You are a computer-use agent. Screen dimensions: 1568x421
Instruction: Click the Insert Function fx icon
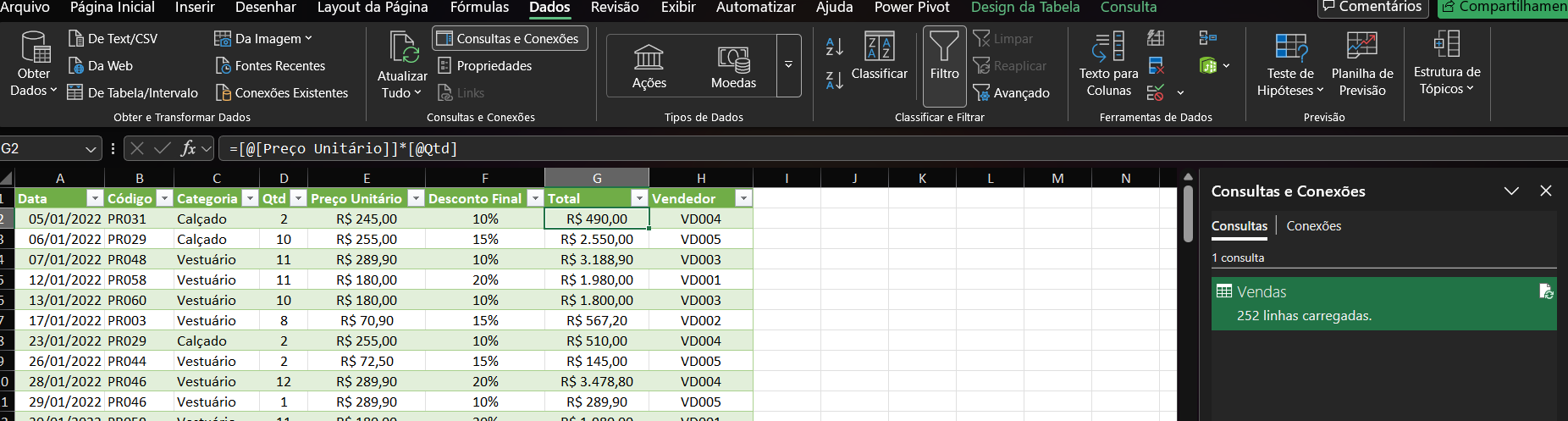[x=188, y=148]
